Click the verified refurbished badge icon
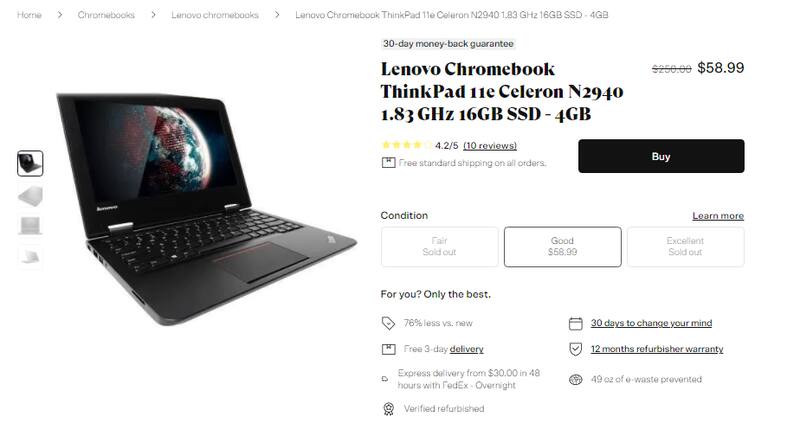The height and width of the screenshot is (423, 800). tap(388, 409)
